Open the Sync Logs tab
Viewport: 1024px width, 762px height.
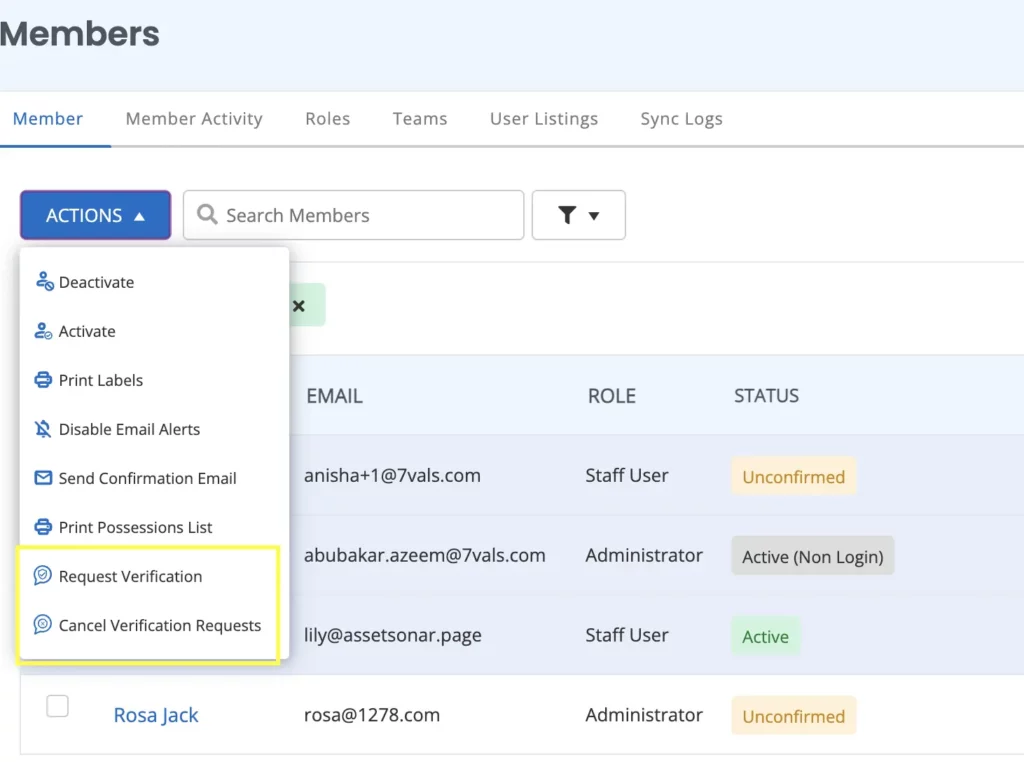(x=681, y=119)
